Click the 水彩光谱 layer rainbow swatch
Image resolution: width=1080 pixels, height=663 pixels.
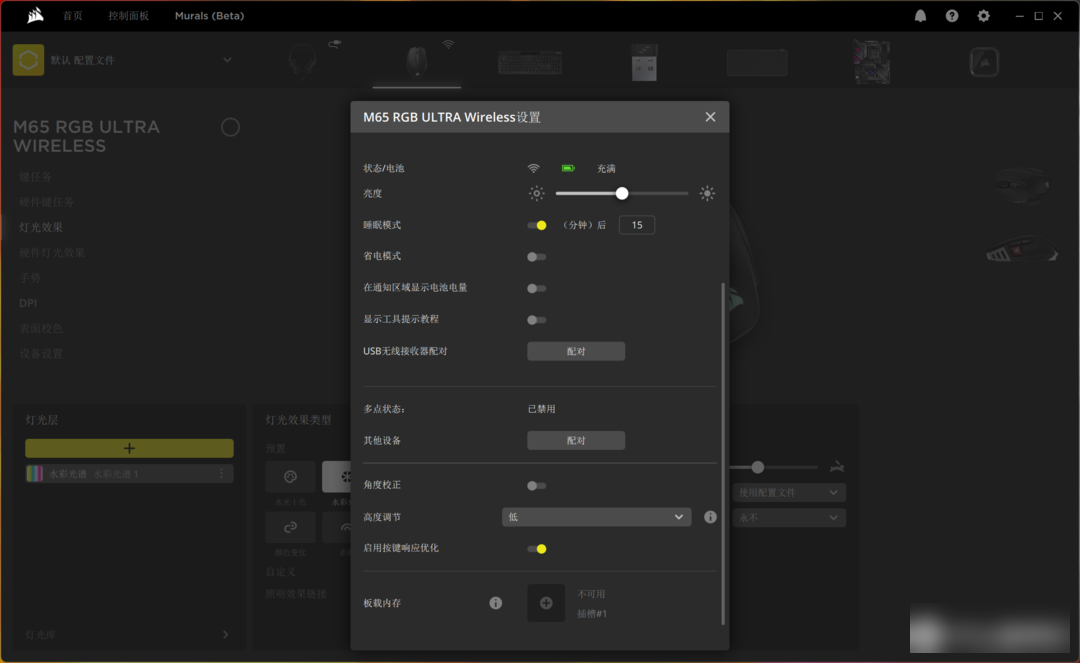[34, 474]
